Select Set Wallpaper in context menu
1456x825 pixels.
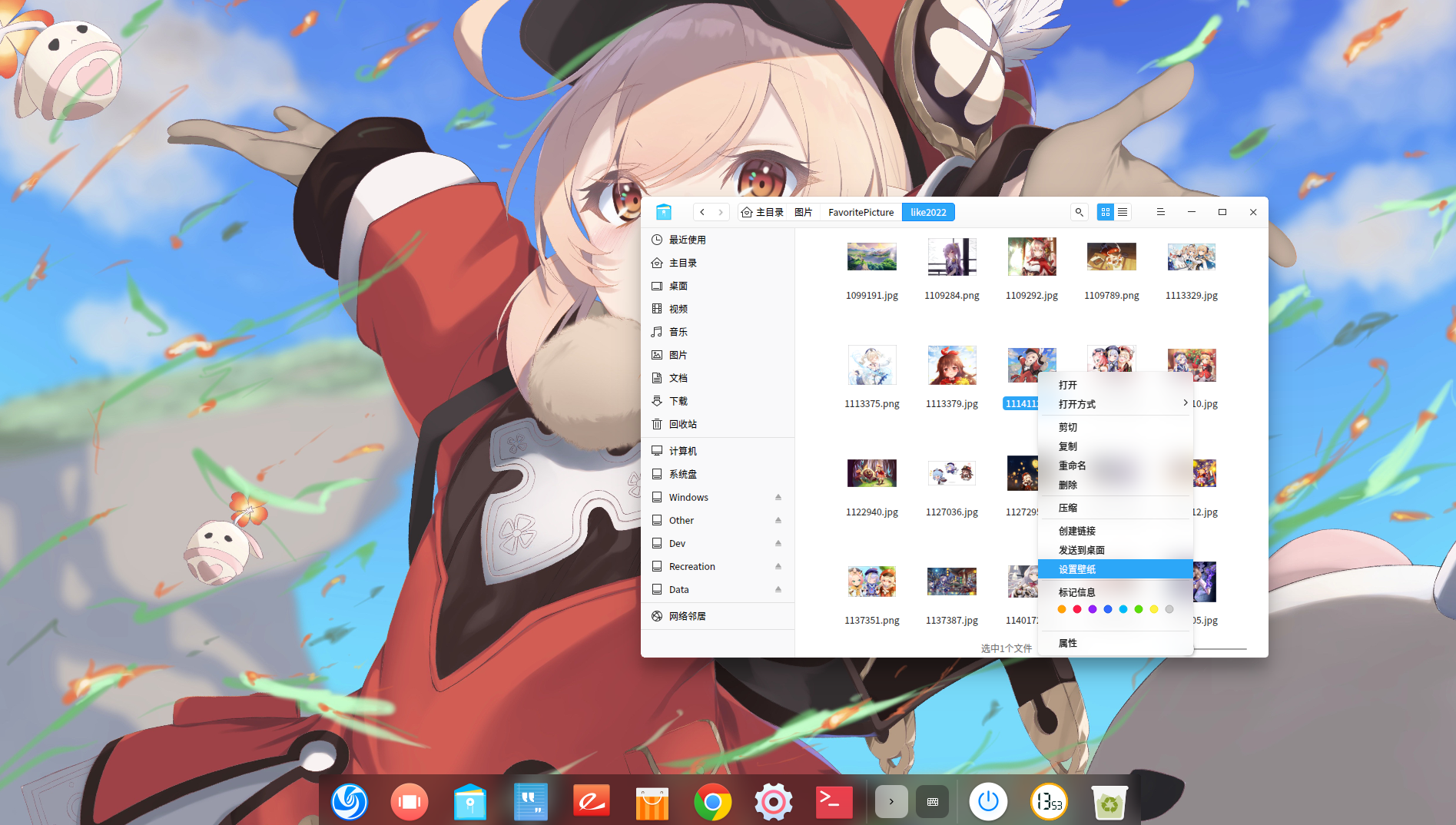(1115, 569)
